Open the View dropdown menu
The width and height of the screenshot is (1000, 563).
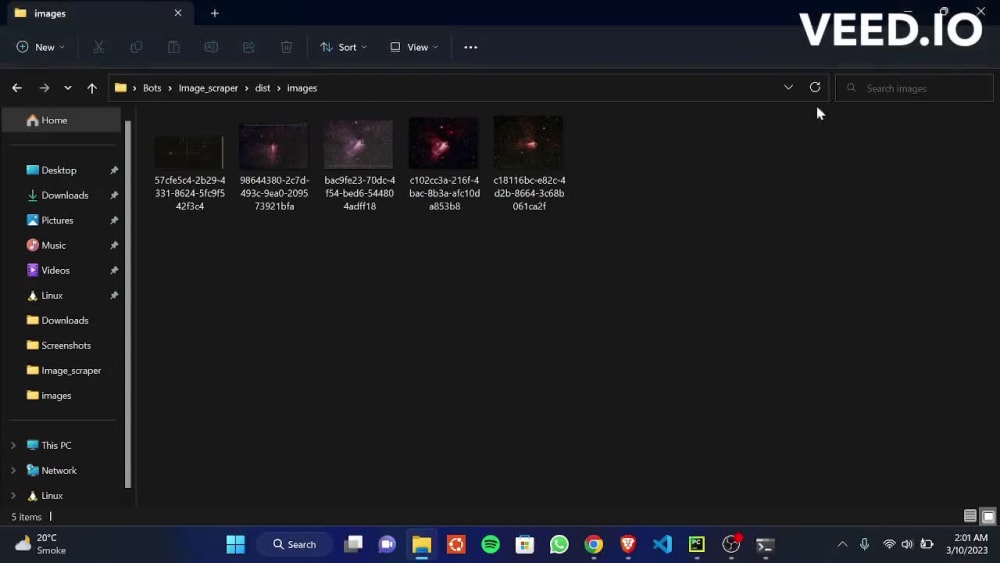pyautogui.click(x=414, y=47)
